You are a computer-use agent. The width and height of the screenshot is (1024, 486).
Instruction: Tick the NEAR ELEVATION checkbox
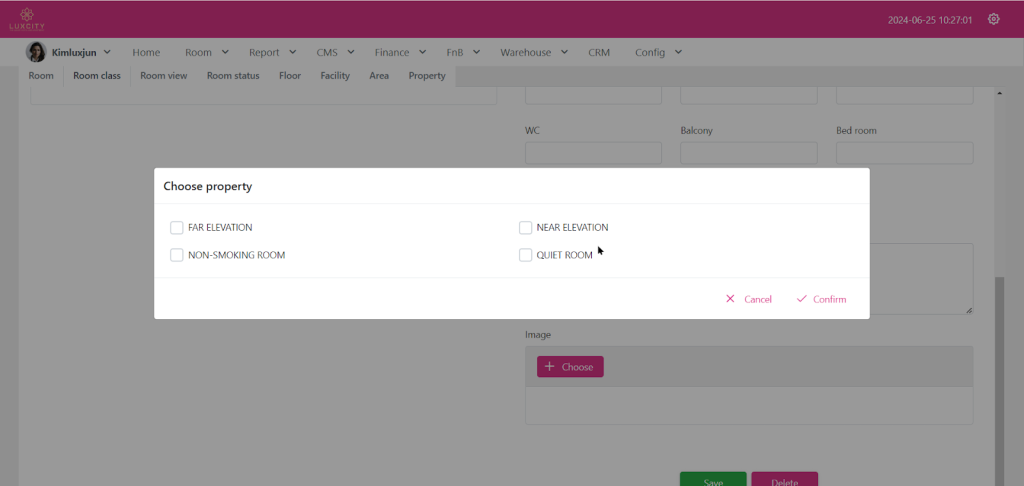click(525, 227)
